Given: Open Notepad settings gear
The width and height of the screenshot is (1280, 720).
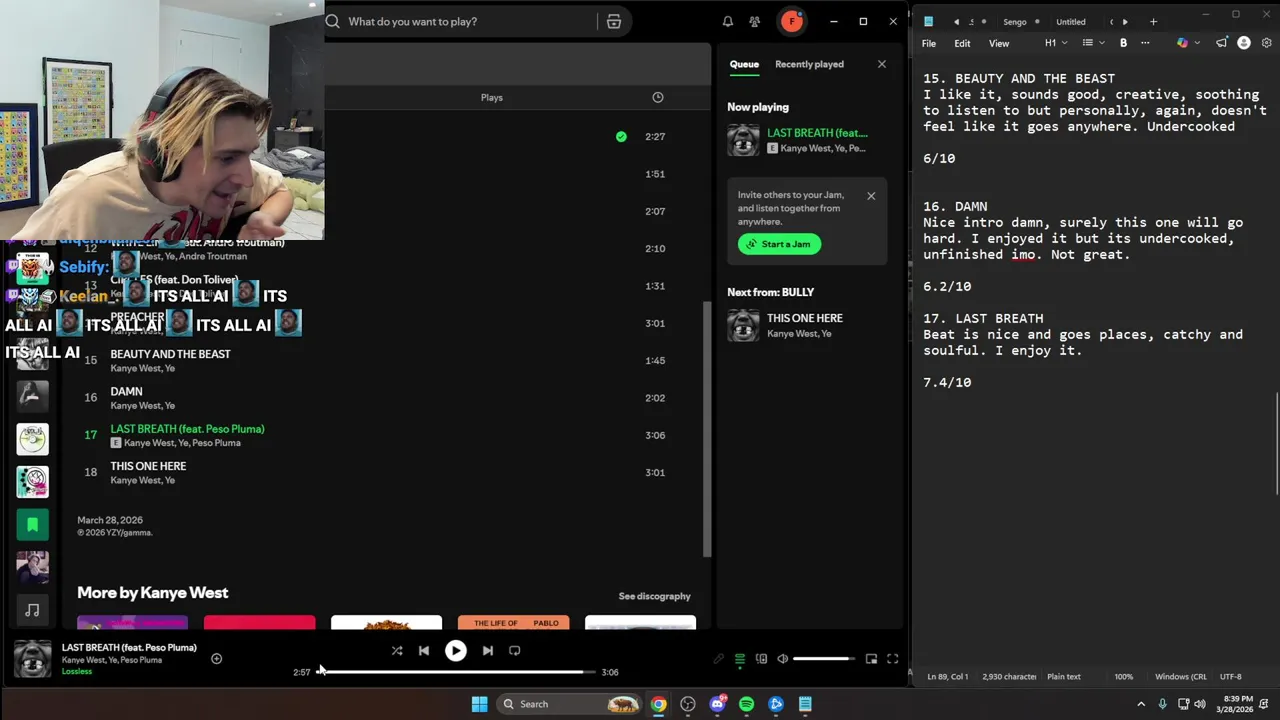Looking at the screenshot, I should 1266,43.
